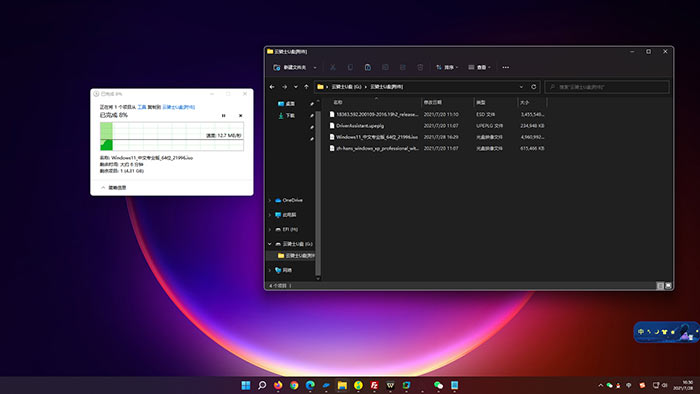
Task: Expand the EFI (H:) drive node
Action: tap(270, 229)
